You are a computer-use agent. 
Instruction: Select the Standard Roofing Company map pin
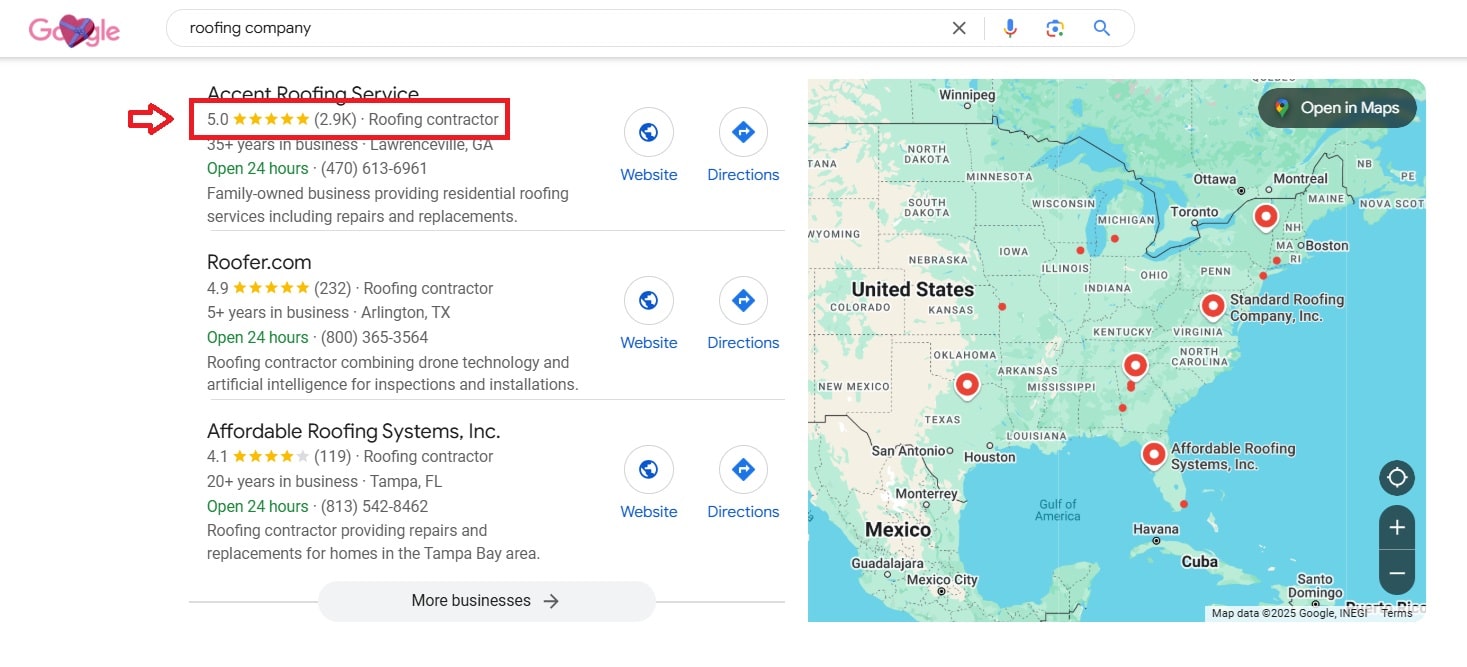pyautogui.click(x=1212, y=305)
